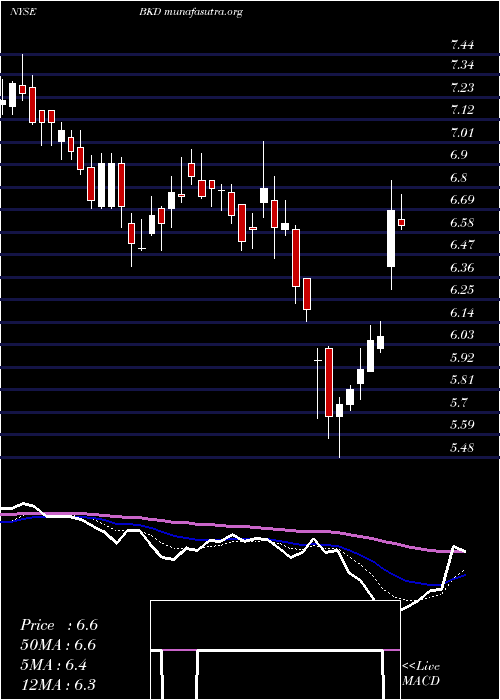Image resolution: width=500 pixels, height=700 pixels.
Task: Click the 6.14 price axis label
Action: pyautogui.click(x=462, y=312)
